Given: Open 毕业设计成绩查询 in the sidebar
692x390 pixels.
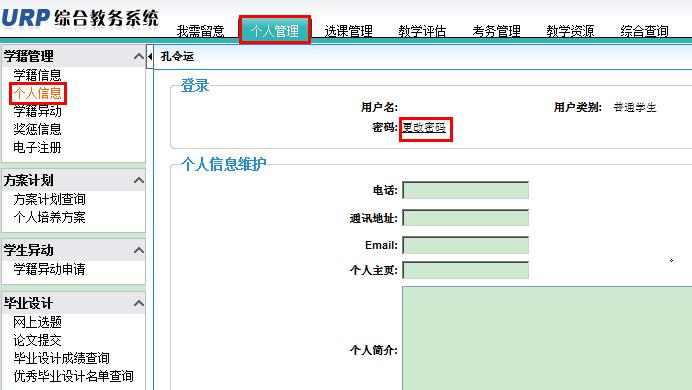Looking at the screenshot, I should point(61,358).
